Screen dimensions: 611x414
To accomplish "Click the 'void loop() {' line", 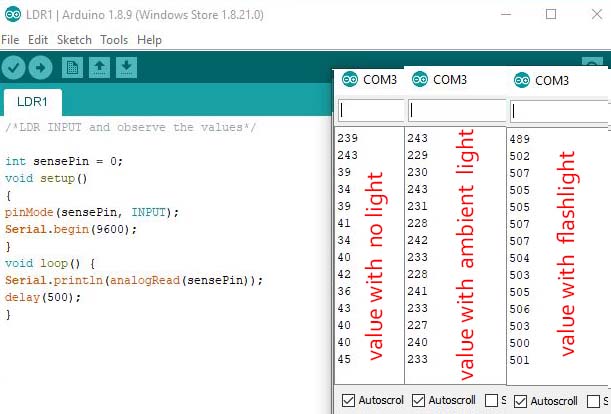I will (50, 264).
